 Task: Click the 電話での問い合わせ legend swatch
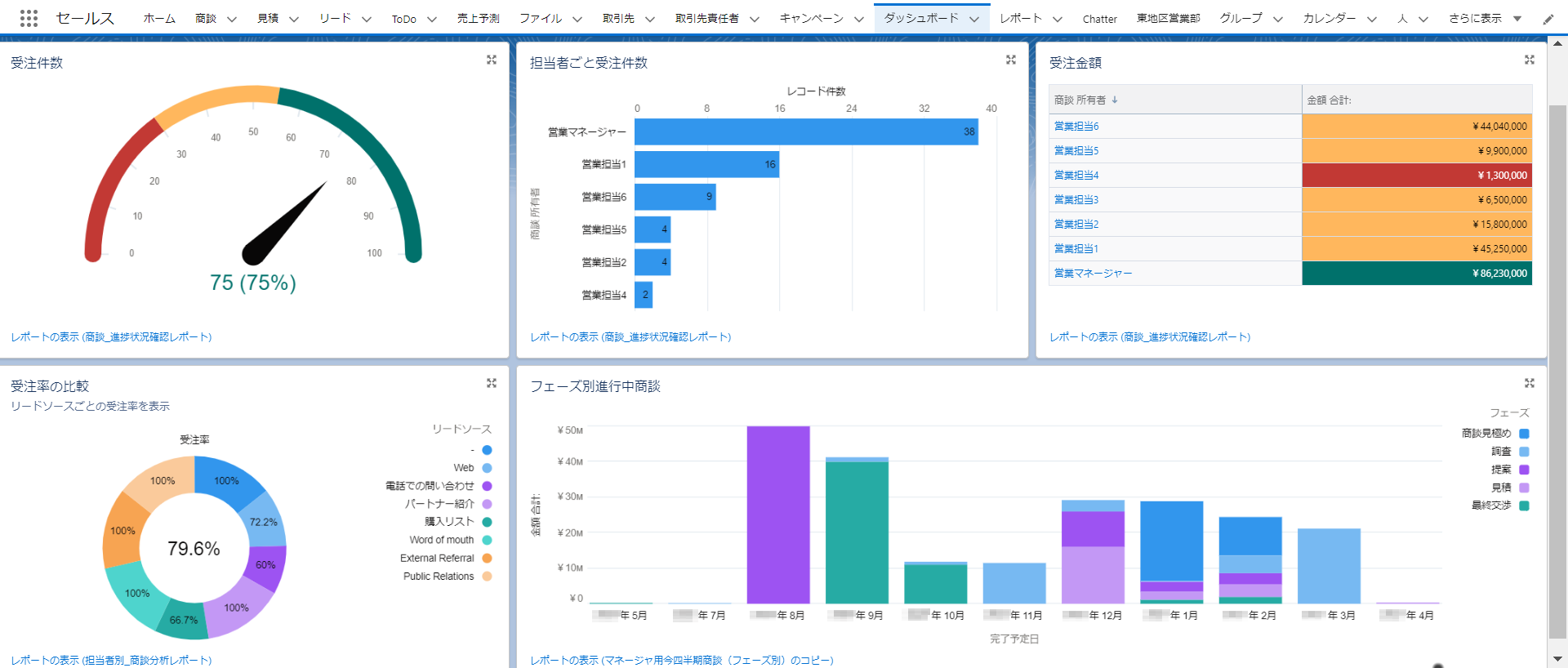[x=487, y=486]
